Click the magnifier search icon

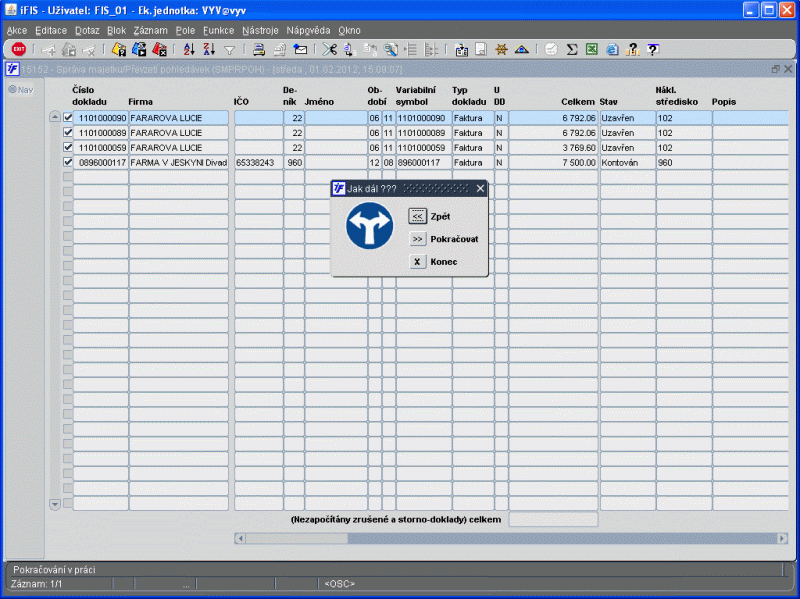(x=390, y=49)
